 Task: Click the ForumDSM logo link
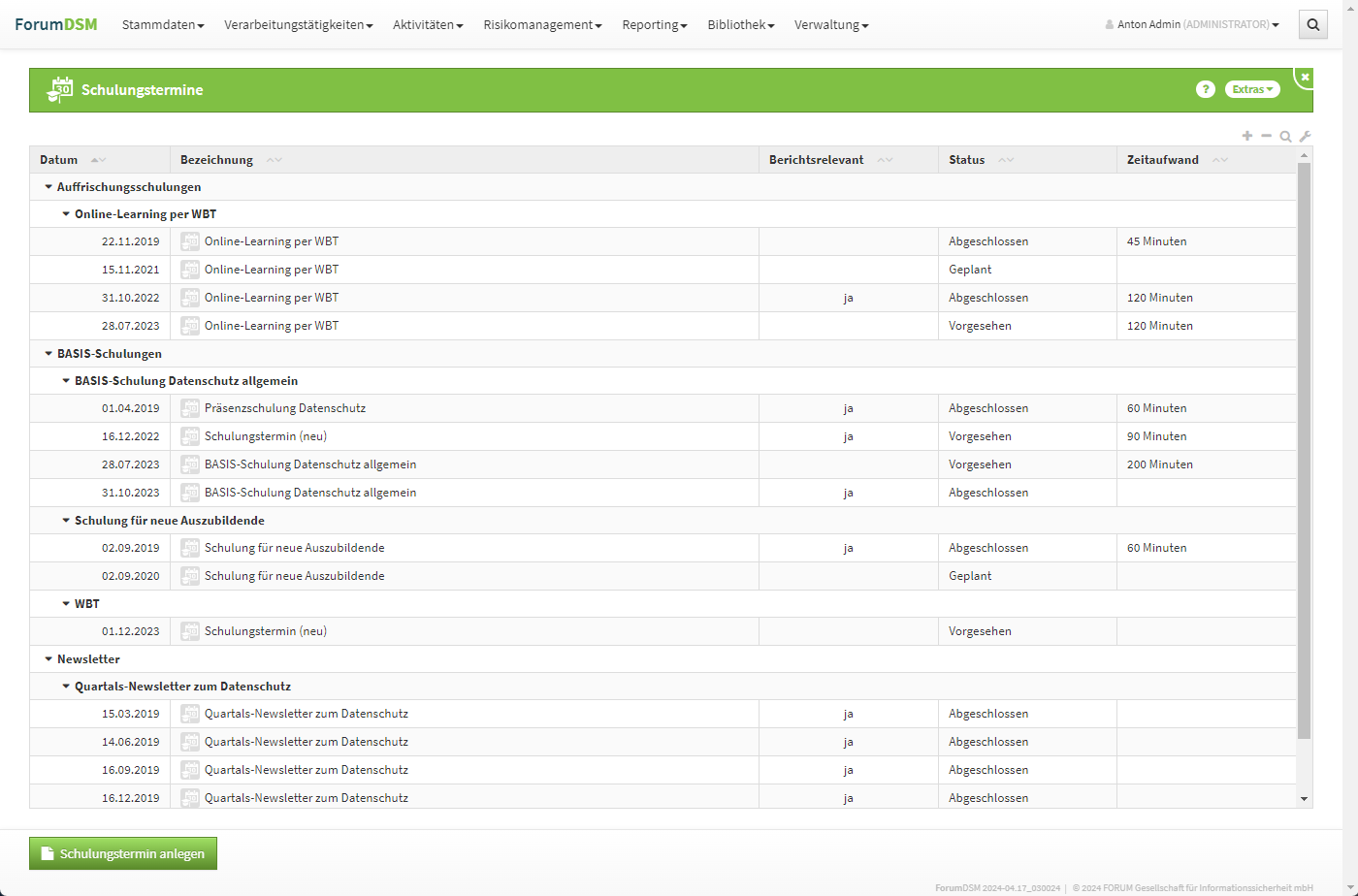56,24
